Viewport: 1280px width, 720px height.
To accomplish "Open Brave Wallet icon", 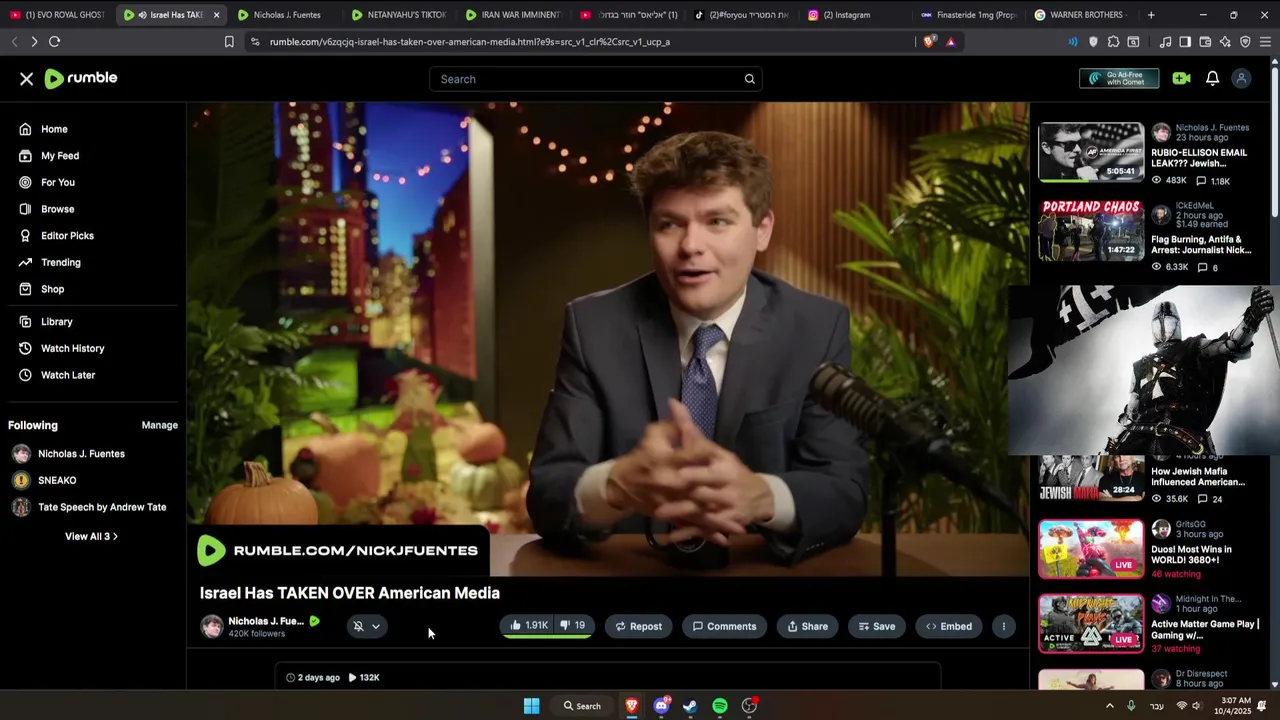I will (x=1205, y=42).
